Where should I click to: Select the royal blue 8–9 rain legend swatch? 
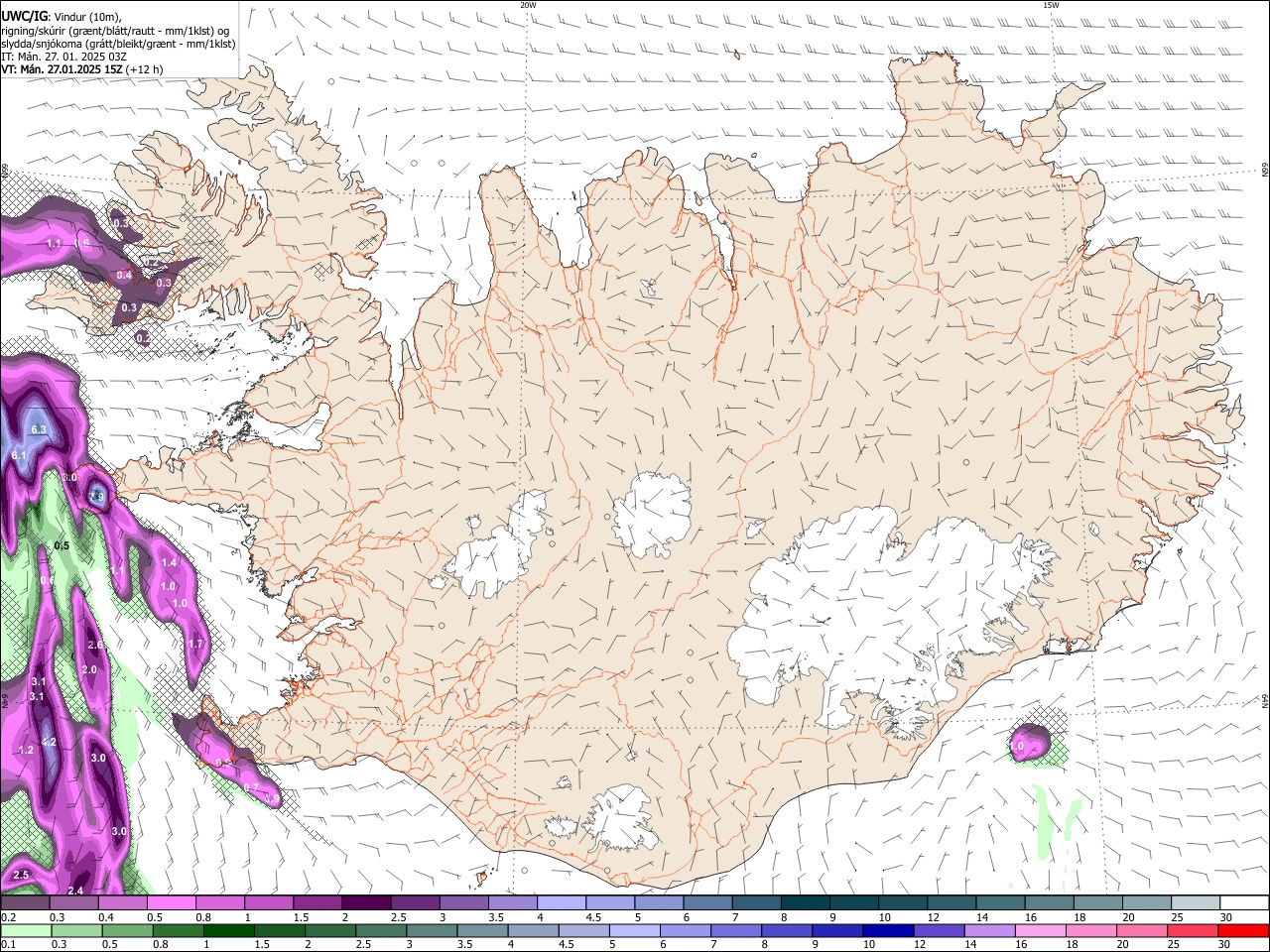787,930
